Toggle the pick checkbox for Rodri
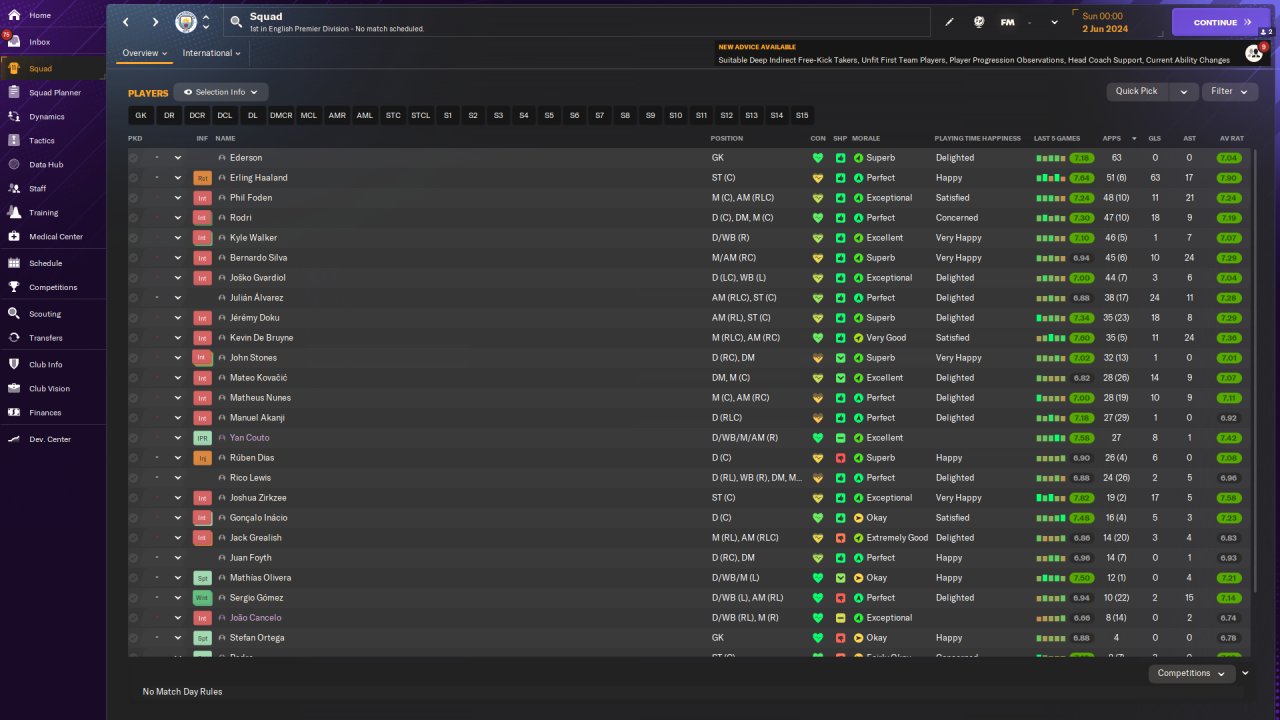 pyautogui.click(x=133, y=218)
